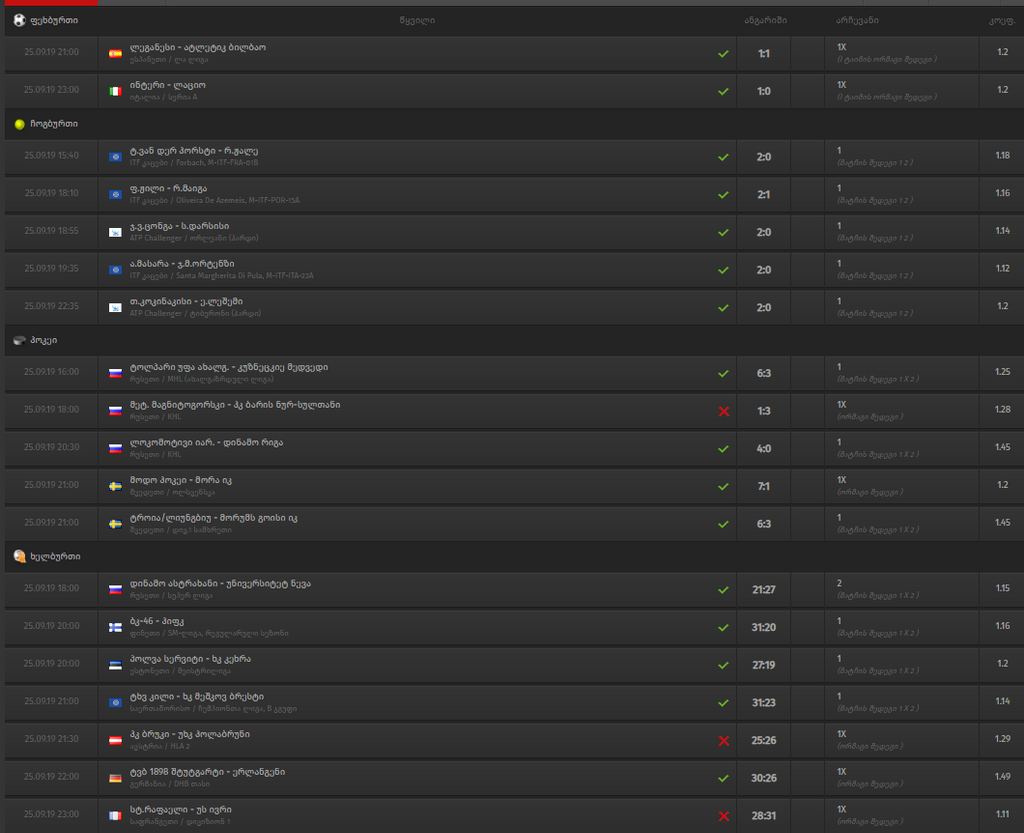Click the არჩევანი column header
This screenshot has width=1024, height=833.
pos(857,20)
